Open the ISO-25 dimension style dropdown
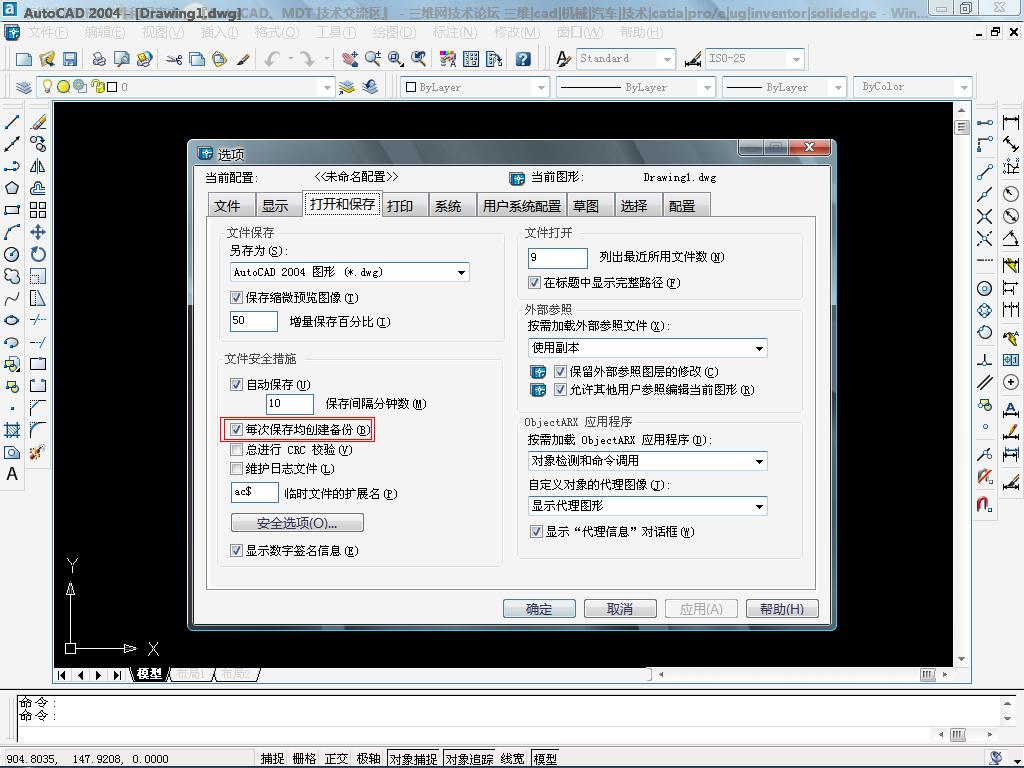 point(795,59)
